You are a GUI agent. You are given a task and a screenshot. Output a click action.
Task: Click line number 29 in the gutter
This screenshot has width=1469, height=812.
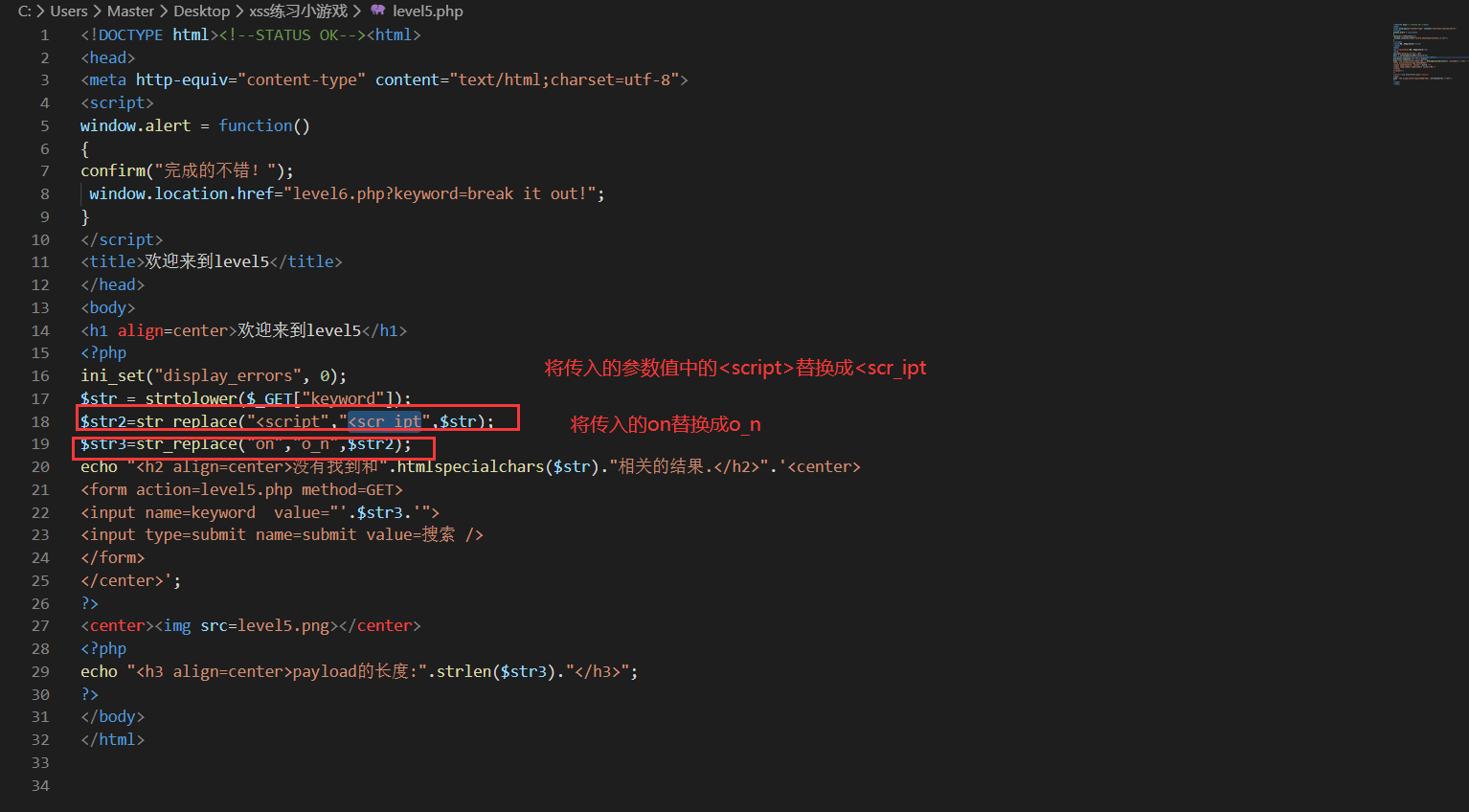point(39,671)
